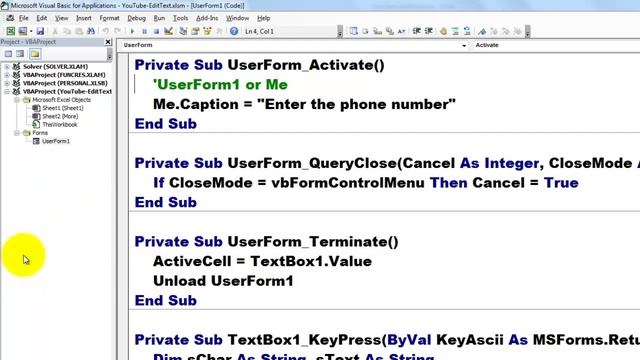Image resolution: width=640 pixels, height=360 pixels.
Task: Open Insert UserForm dropdown arrow
Action: [31, 31]
